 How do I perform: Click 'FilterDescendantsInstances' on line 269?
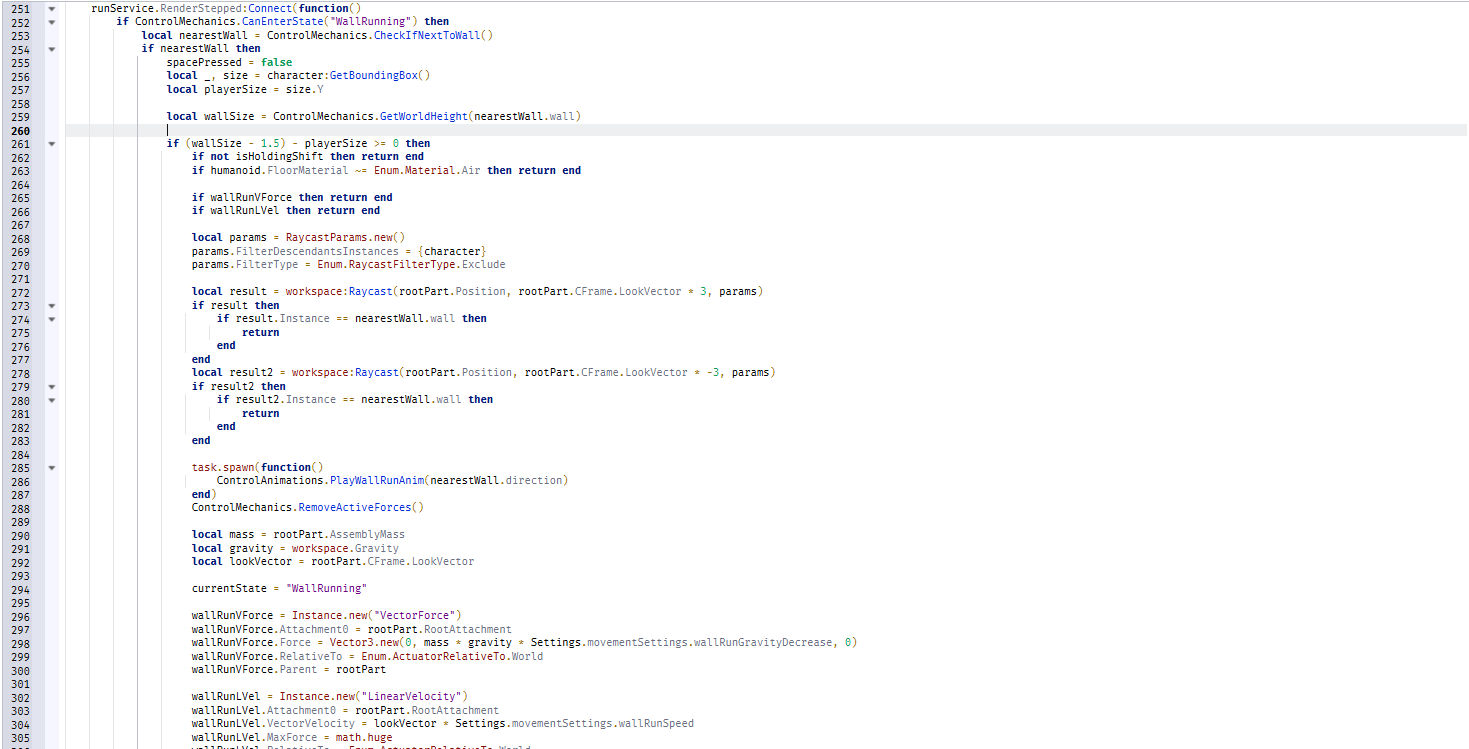pos(317,251)
